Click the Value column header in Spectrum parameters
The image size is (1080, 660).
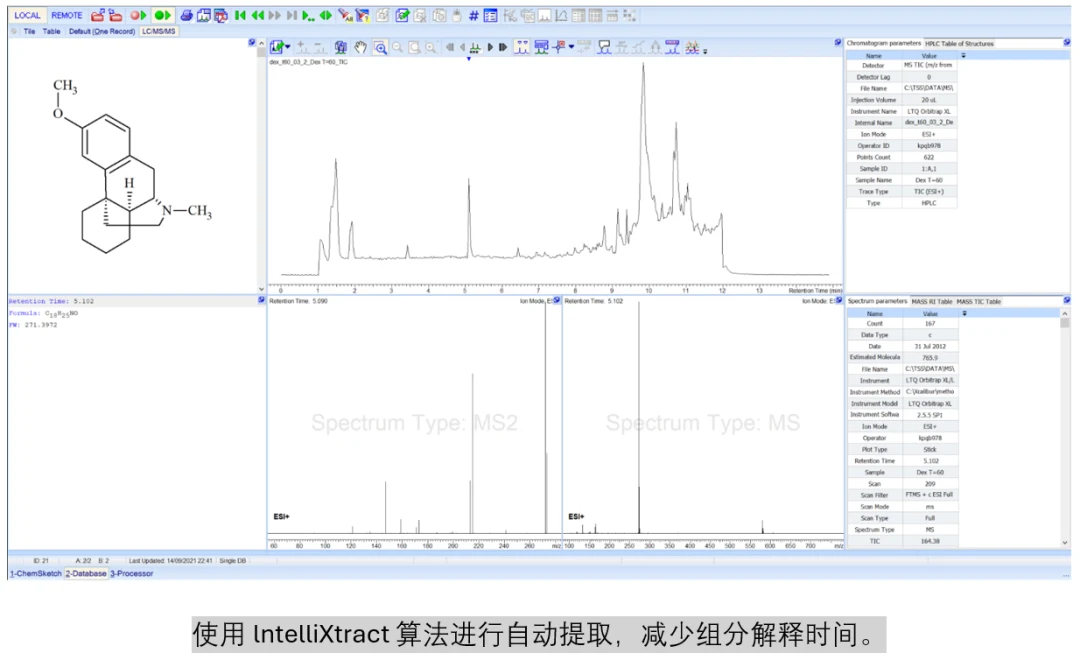pyautogui.click(x=930, y=313)
